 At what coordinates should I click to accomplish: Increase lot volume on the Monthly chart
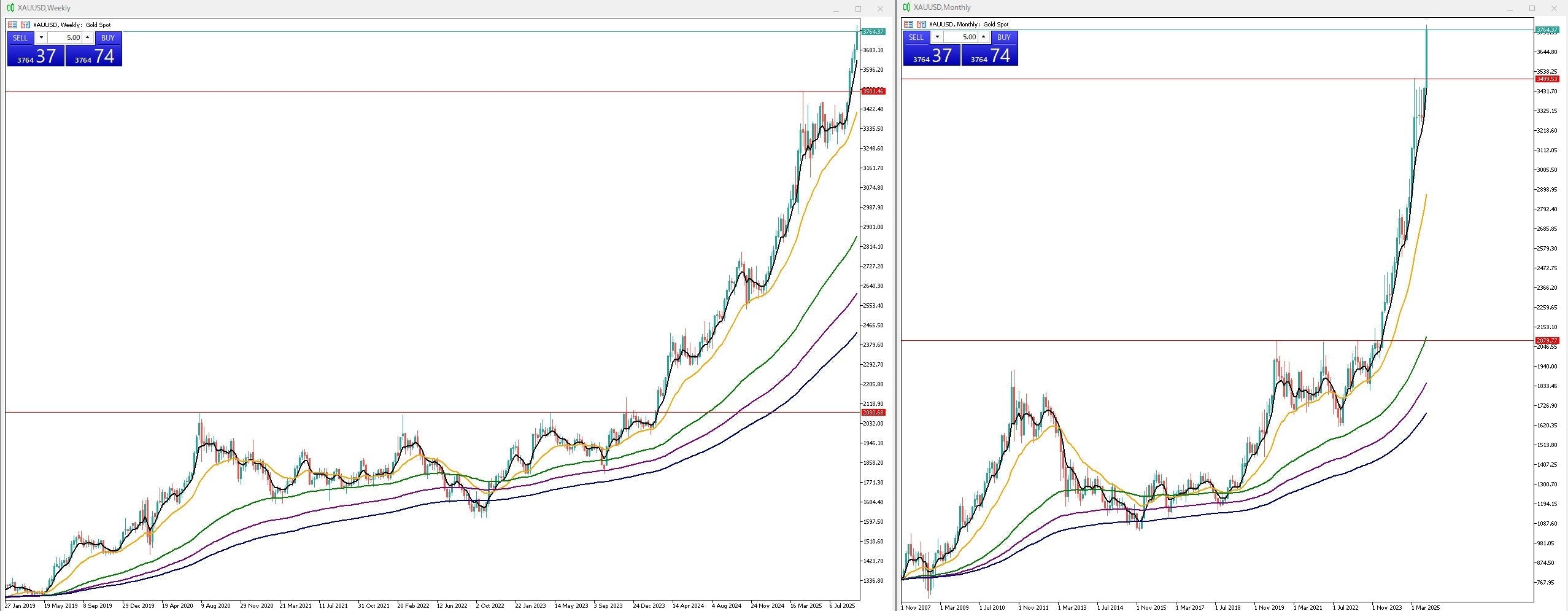point(984,37)
